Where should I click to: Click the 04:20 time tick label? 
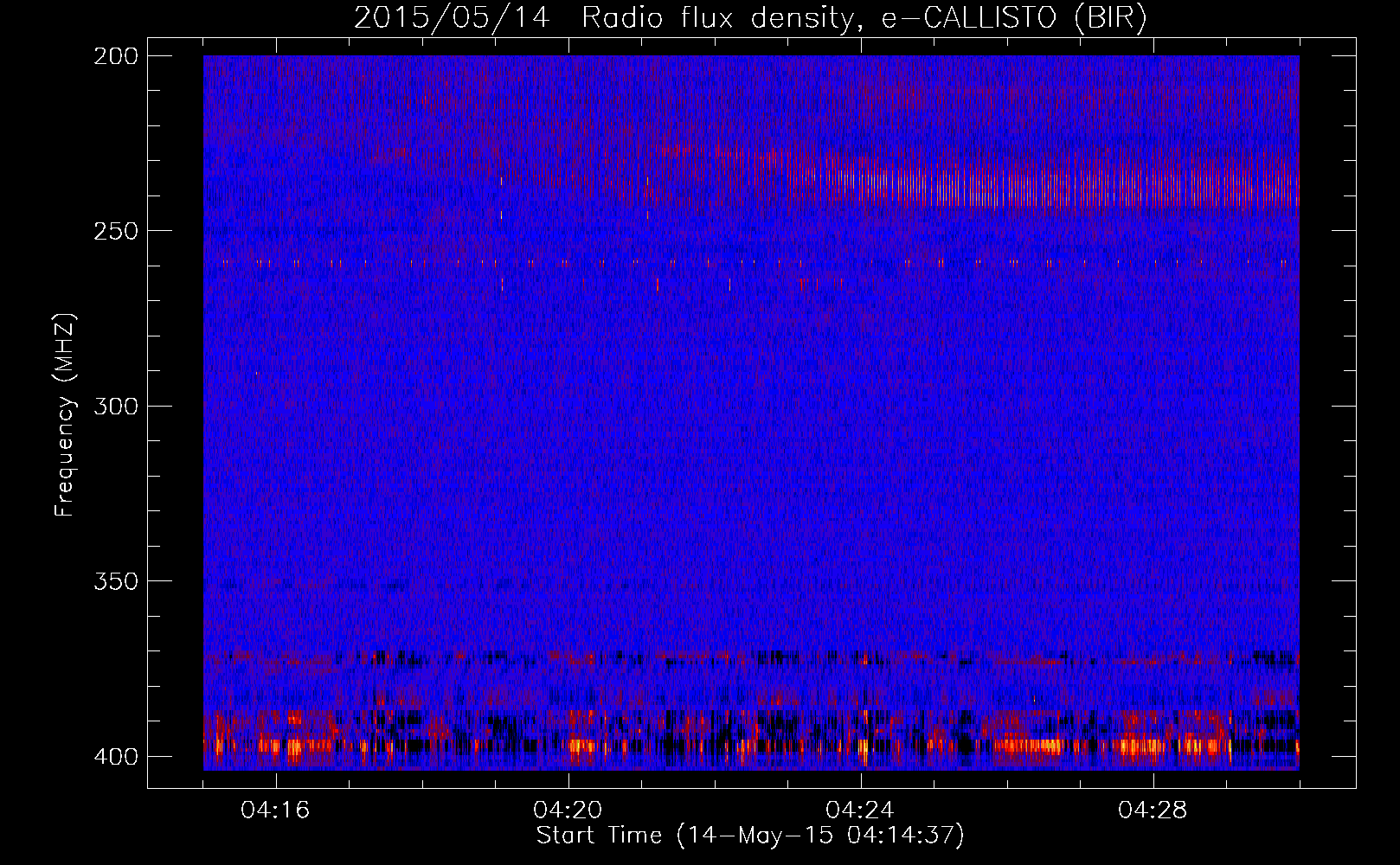click(568, 811)
